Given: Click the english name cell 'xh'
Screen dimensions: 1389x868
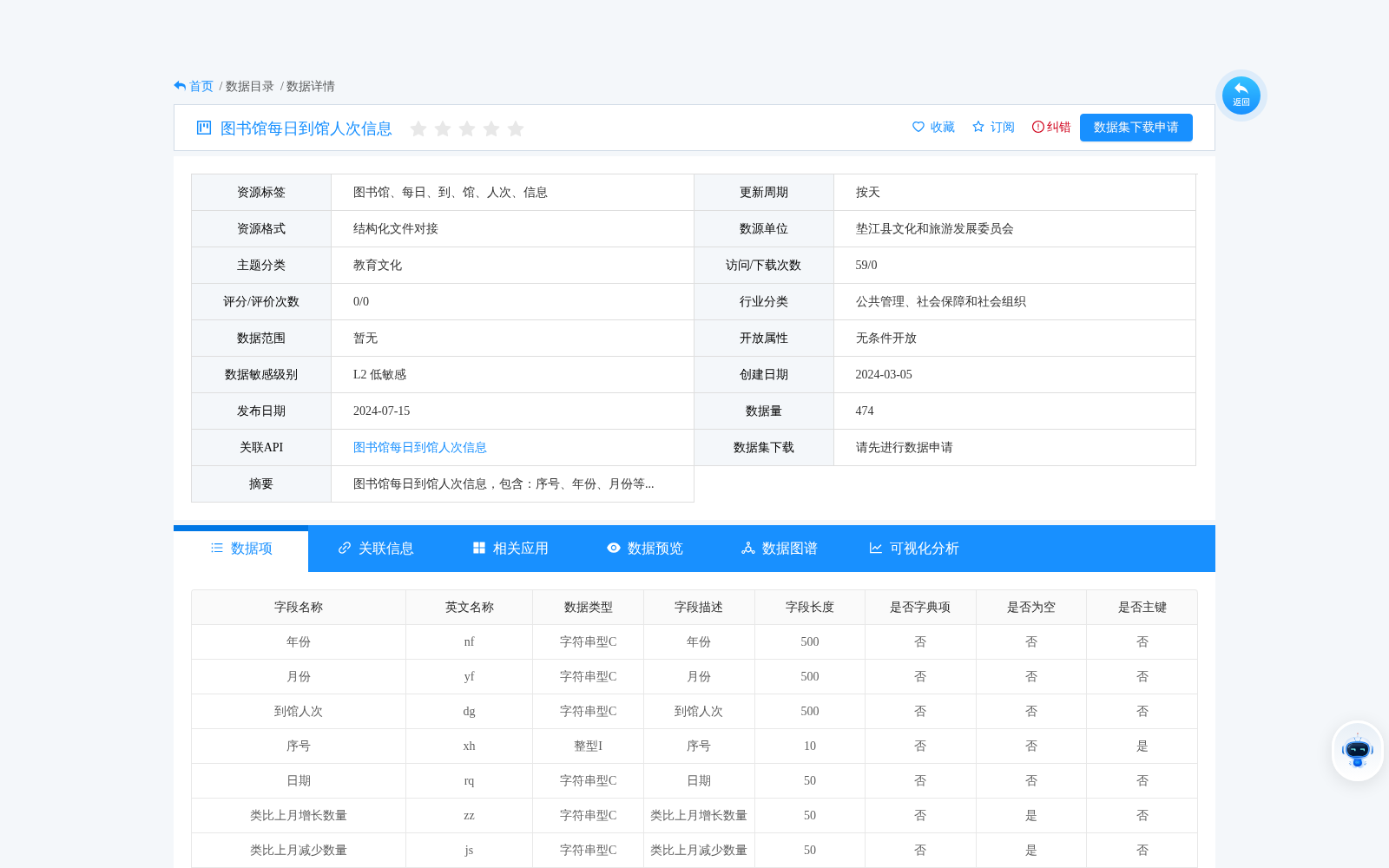Looking at the screenshot, I should click(x=470, y=746).
